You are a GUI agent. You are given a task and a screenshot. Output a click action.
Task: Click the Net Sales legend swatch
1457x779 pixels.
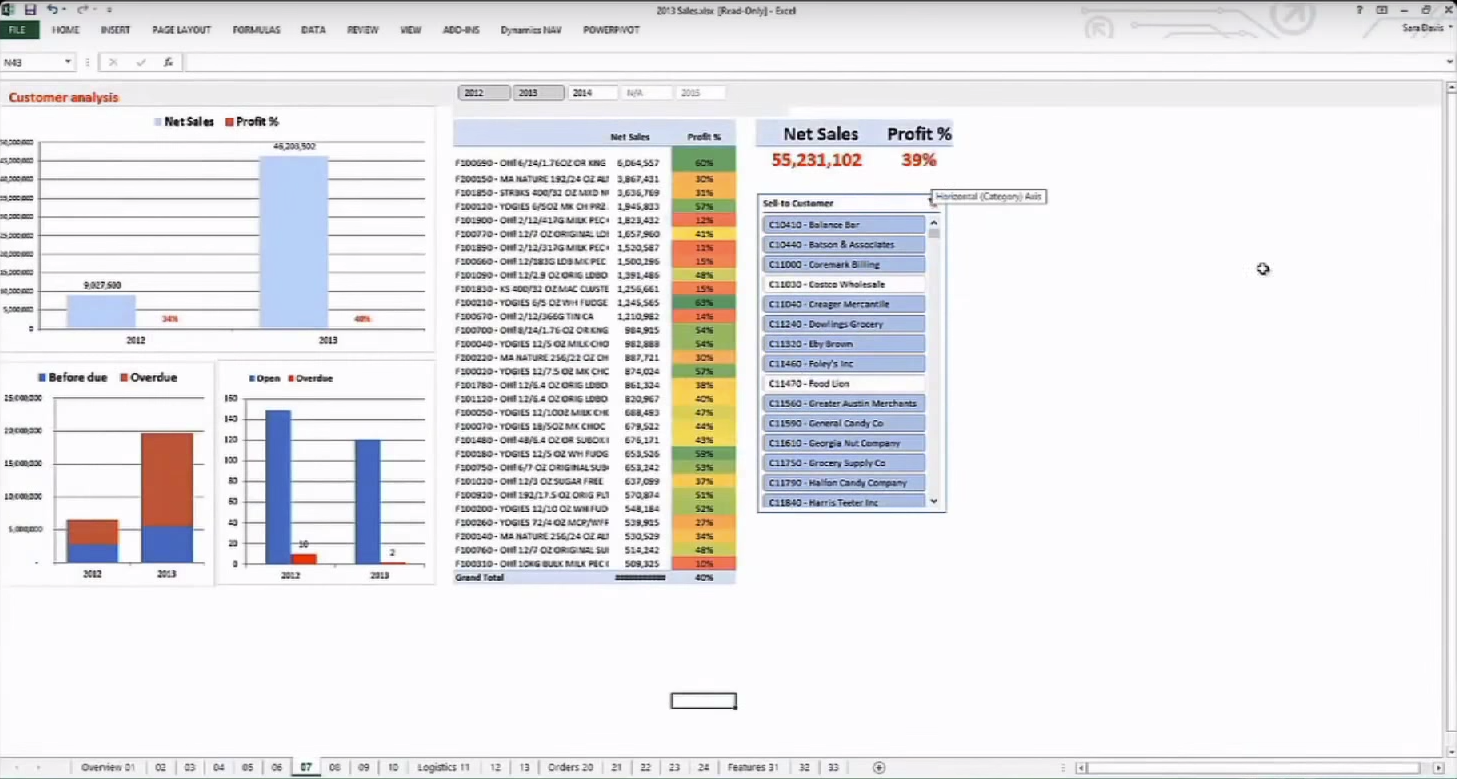[158, 122]
